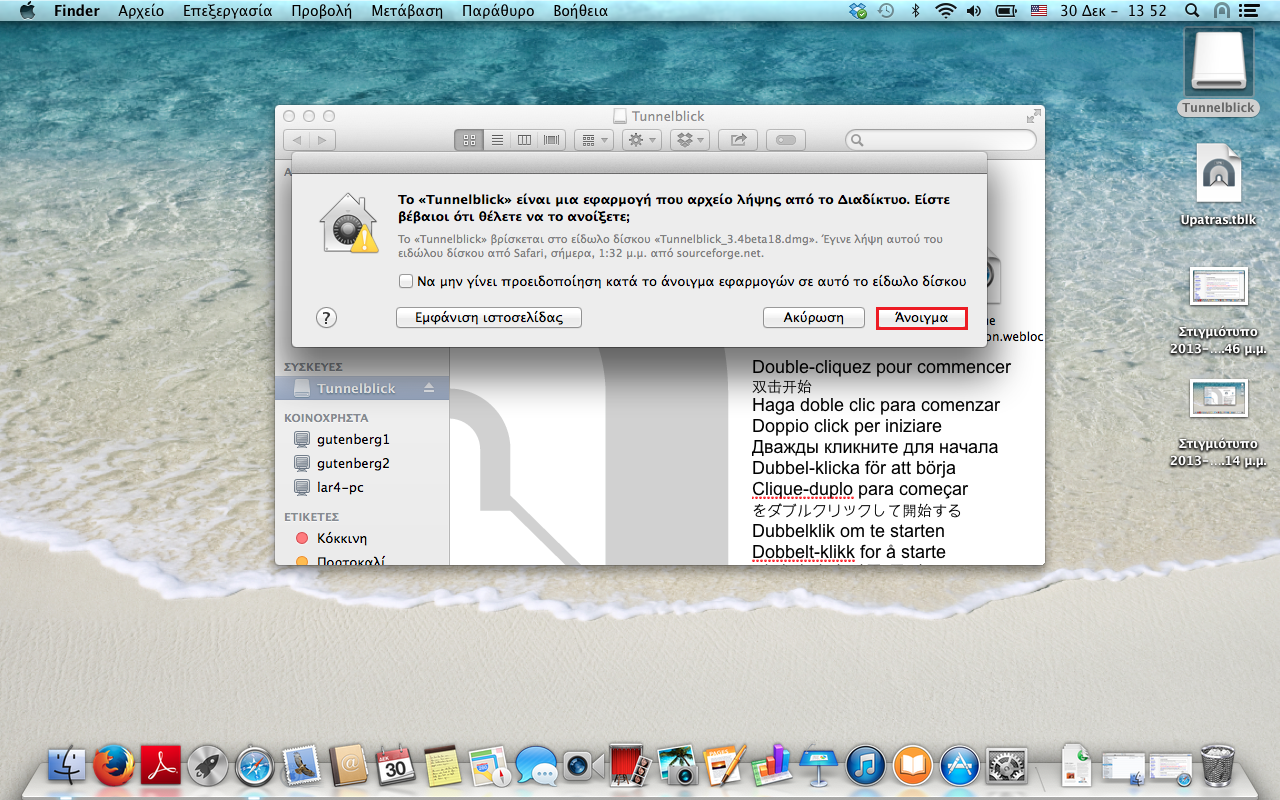Click the Share toolbar icon in Finder
This screenshot has width=1280, height=800.
(x=739, y=141)
